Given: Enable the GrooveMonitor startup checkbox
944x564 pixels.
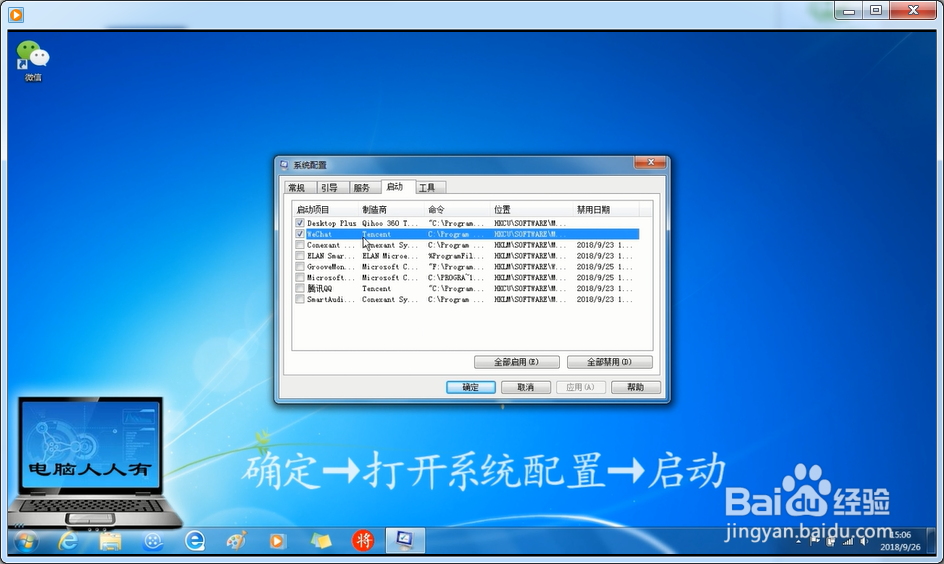Looking at the screenshot, I should coord(300,267).
